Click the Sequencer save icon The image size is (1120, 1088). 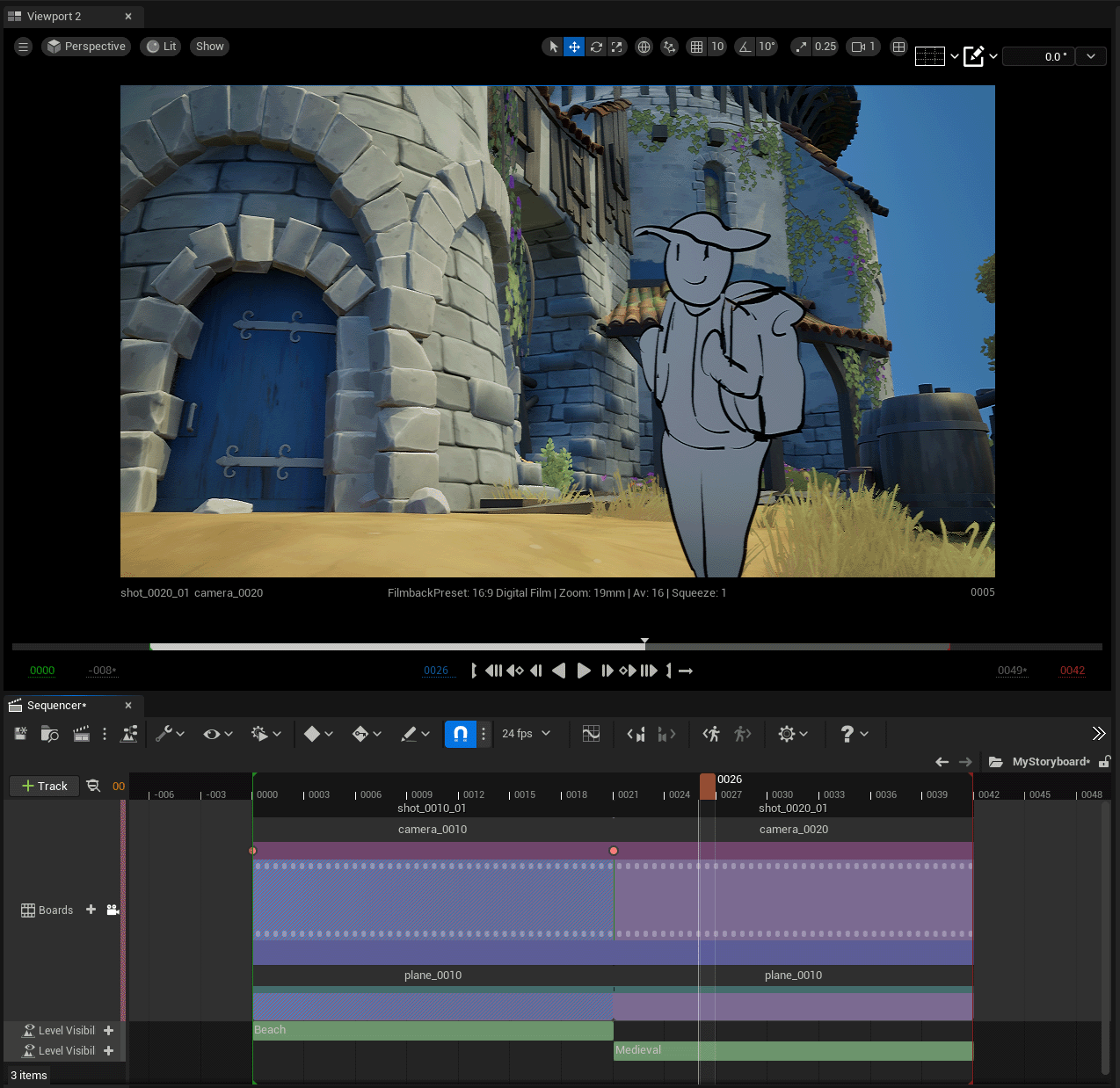point(20,734)
